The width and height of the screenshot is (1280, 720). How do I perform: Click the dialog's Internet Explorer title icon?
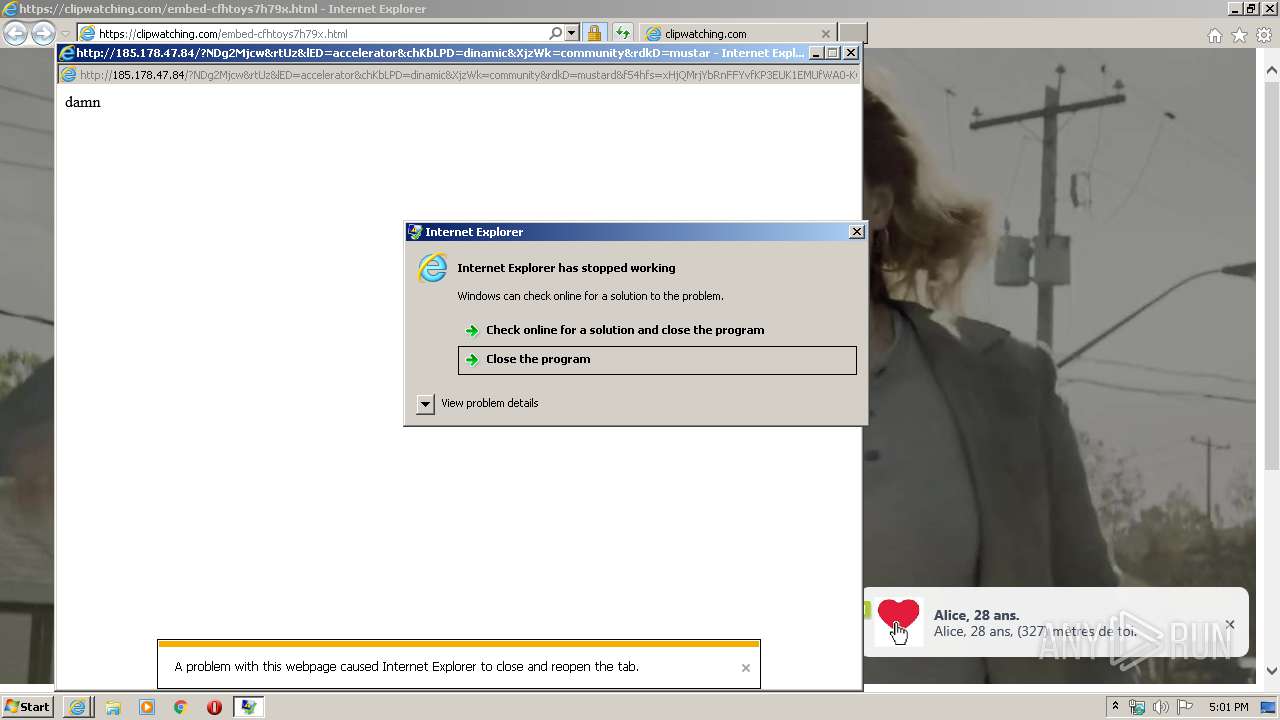point(415,232)
